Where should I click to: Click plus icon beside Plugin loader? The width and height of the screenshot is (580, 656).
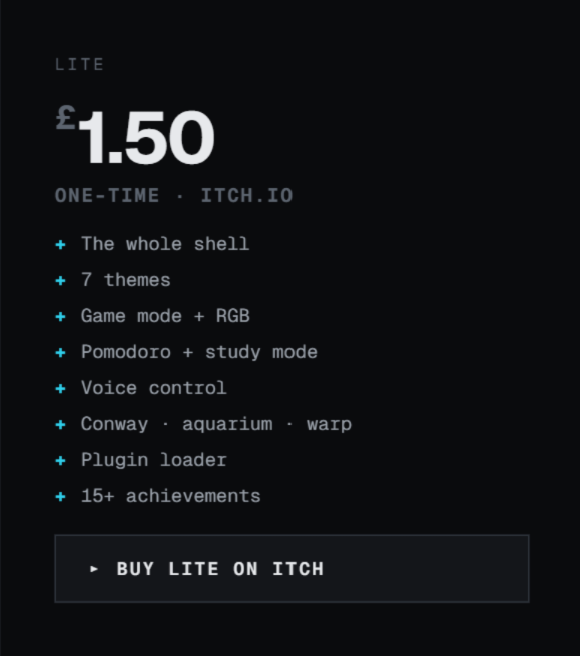pos(60,460)
